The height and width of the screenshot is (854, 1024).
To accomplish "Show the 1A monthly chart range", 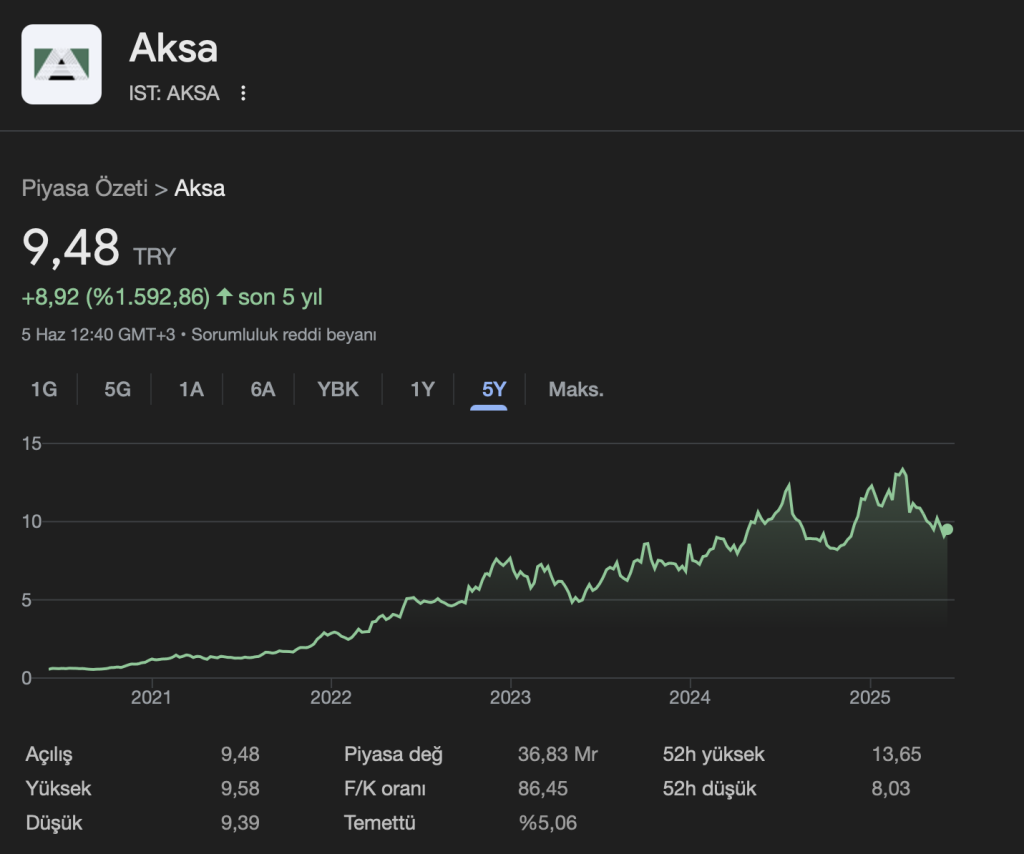I will point(191,389).
